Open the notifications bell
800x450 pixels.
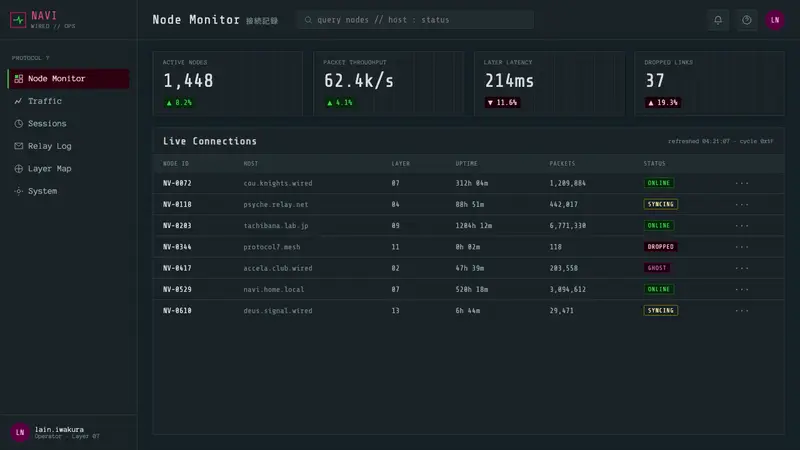pos(718,20)
